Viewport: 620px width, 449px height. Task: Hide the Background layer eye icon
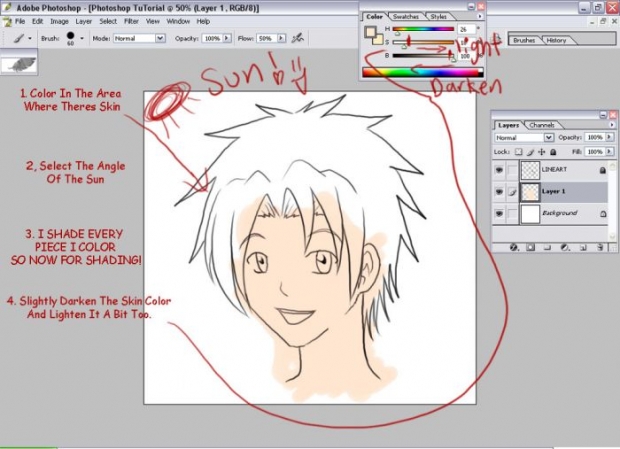pyautogui.click(x=499, y=214)
